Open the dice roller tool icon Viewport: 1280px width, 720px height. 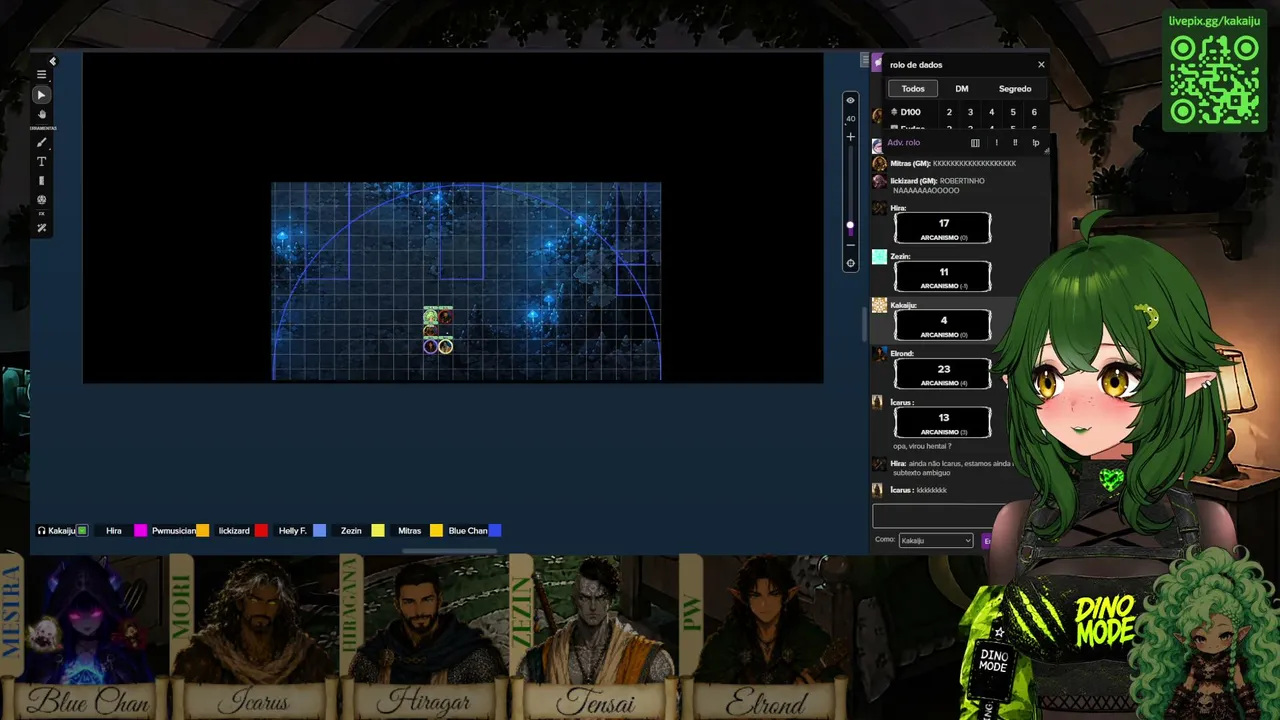coord(41,200)
